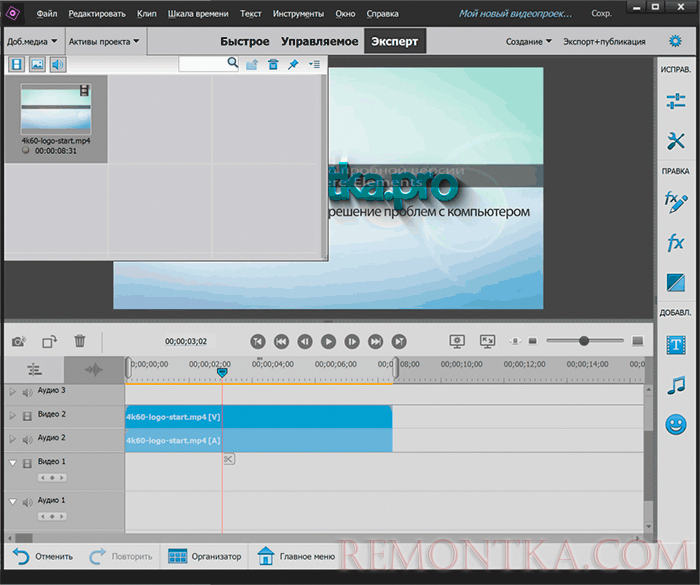This screenshot has height=585, width=700.
Task: Open the Titles and Text tool
Action: pos(676,344)
